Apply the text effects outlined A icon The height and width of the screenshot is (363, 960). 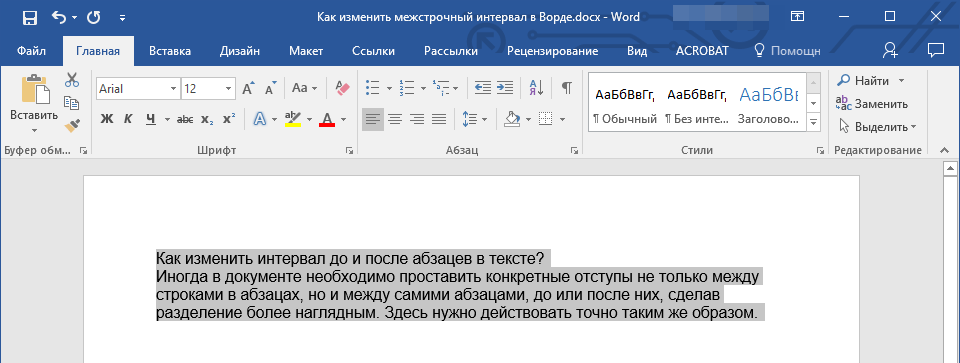260,119
